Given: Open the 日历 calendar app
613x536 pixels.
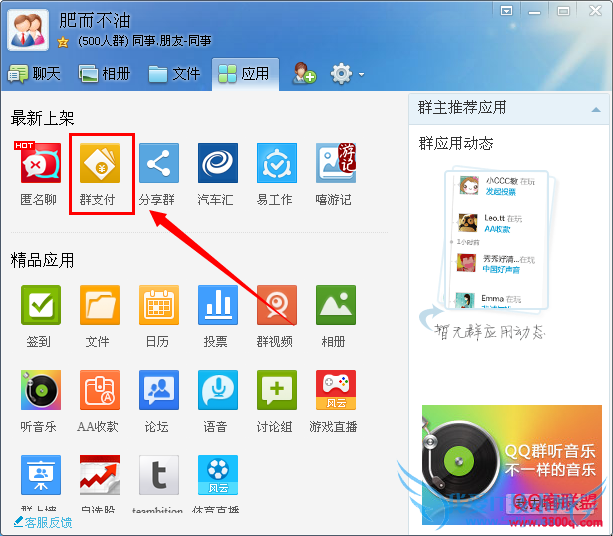Looking at the screenshot, I should (x=159, y=305).
